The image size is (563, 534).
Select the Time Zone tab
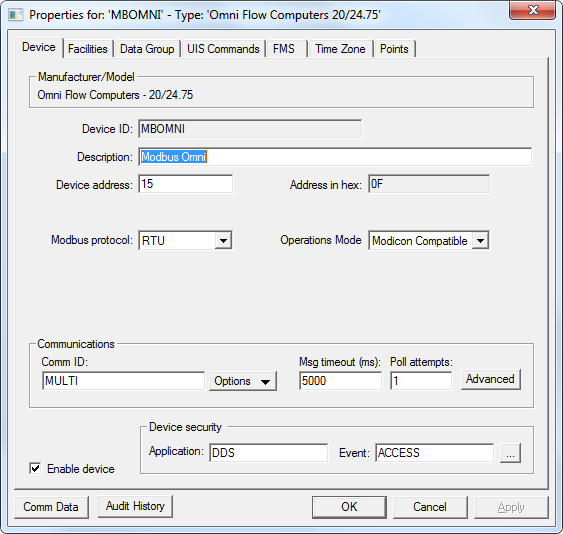click(x=340, y=49)
